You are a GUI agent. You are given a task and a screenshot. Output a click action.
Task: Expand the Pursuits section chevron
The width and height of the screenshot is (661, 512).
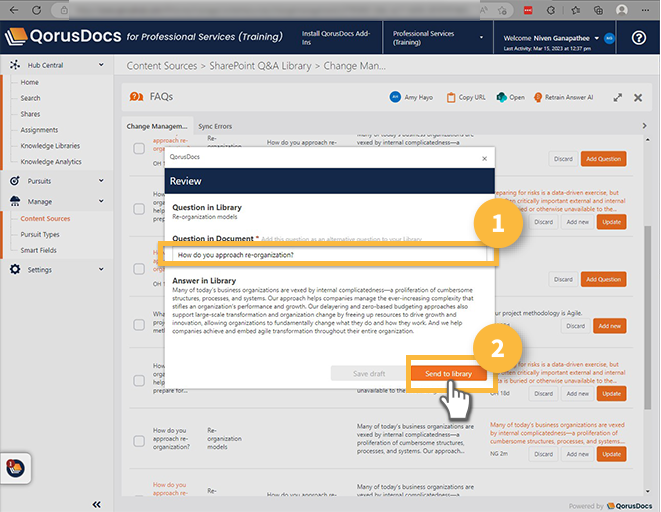(101, 180)
